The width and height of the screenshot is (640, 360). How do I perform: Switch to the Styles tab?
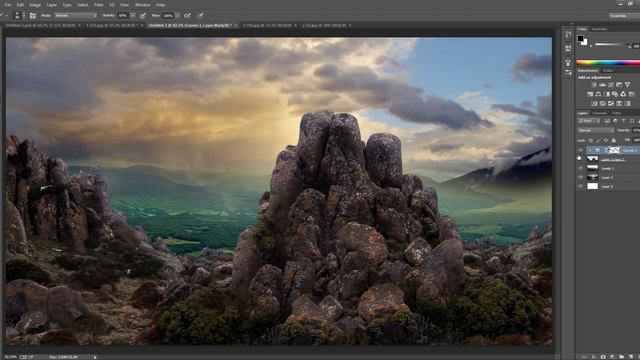[x=608, y=71]
